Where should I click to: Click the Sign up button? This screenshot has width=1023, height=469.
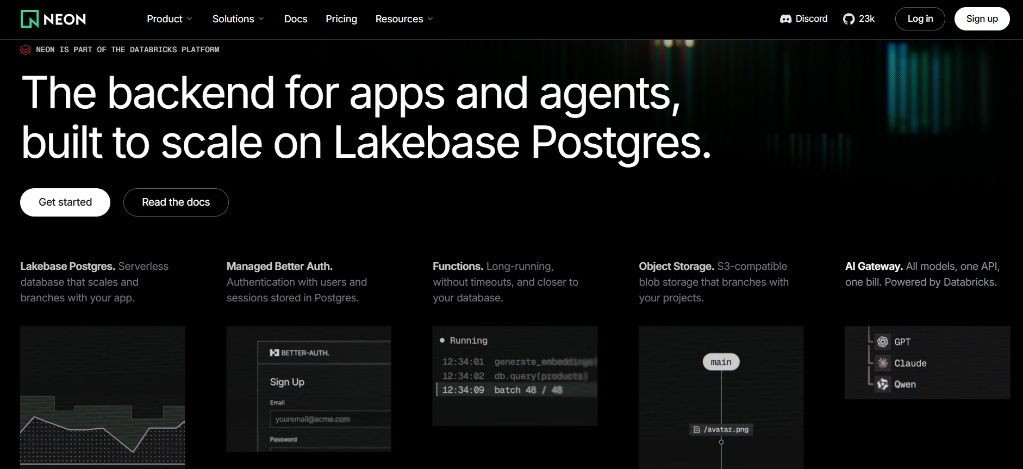pos(982,19)
